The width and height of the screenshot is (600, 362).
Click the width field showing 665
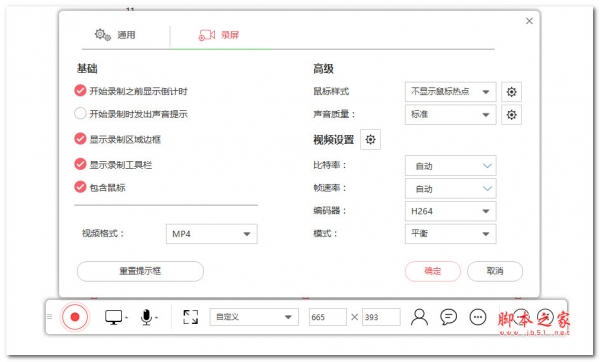pos(328,317)
